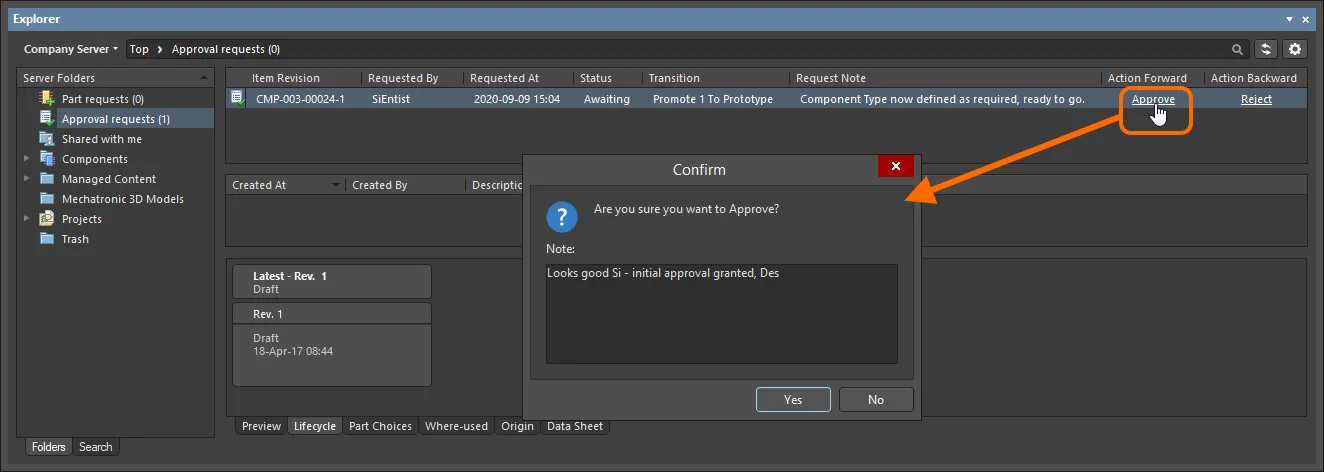This screenshot has height=472, width=1324.
Task: Select the Search tab at bottom
Action: coord(96,447)
